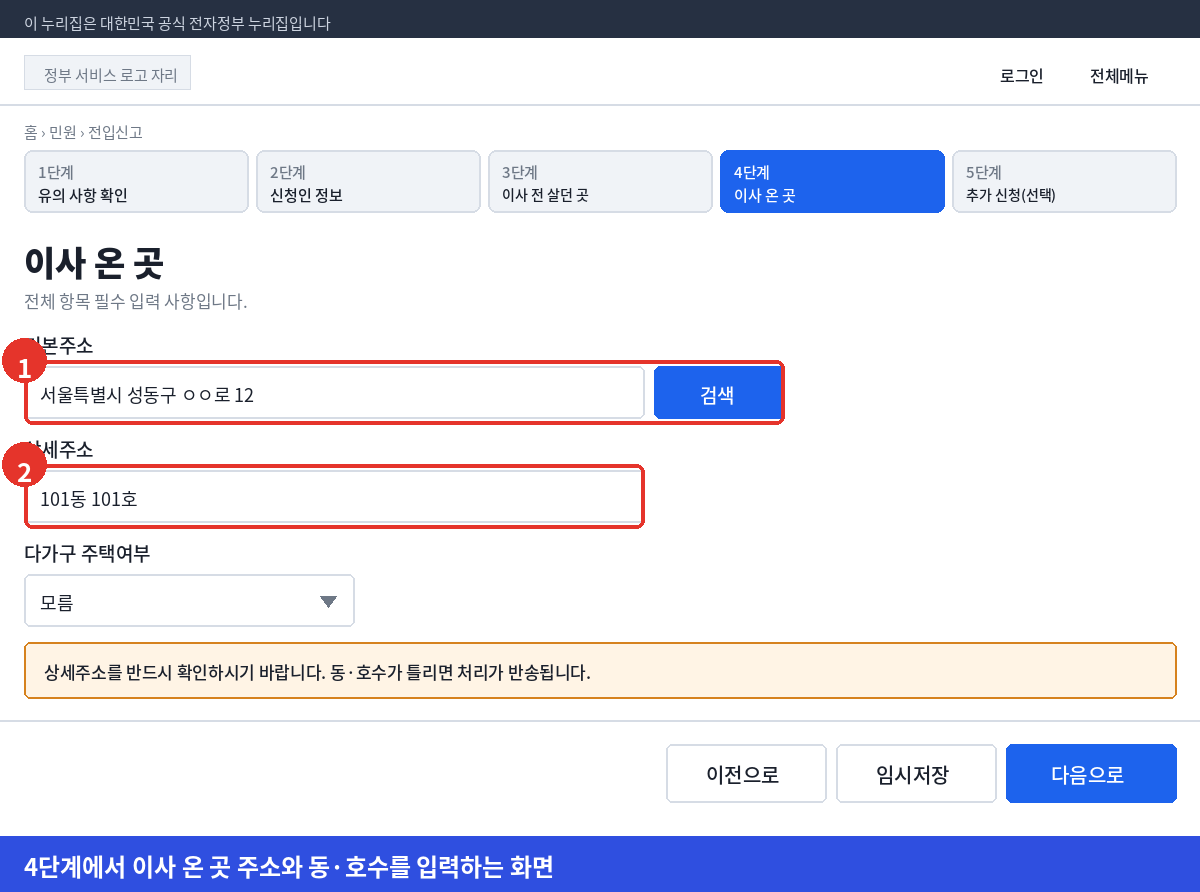Click the 상세주소를 반드시 확인하시기 바랍니다 notice
The width and height of the screenshot is (1200, 892).
(x=600, y=671)
